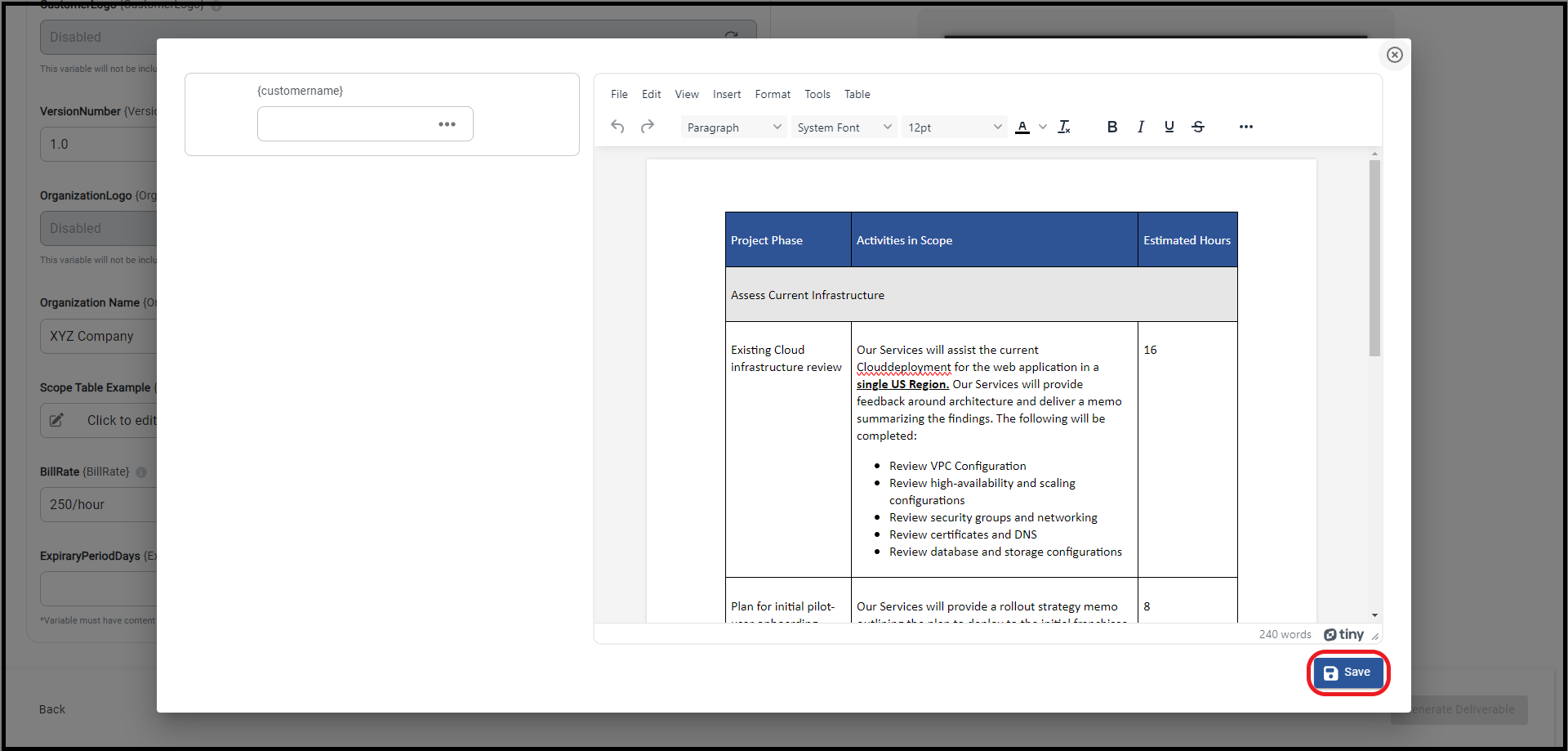Click the scrollbar down arrow

[1374, 615]
